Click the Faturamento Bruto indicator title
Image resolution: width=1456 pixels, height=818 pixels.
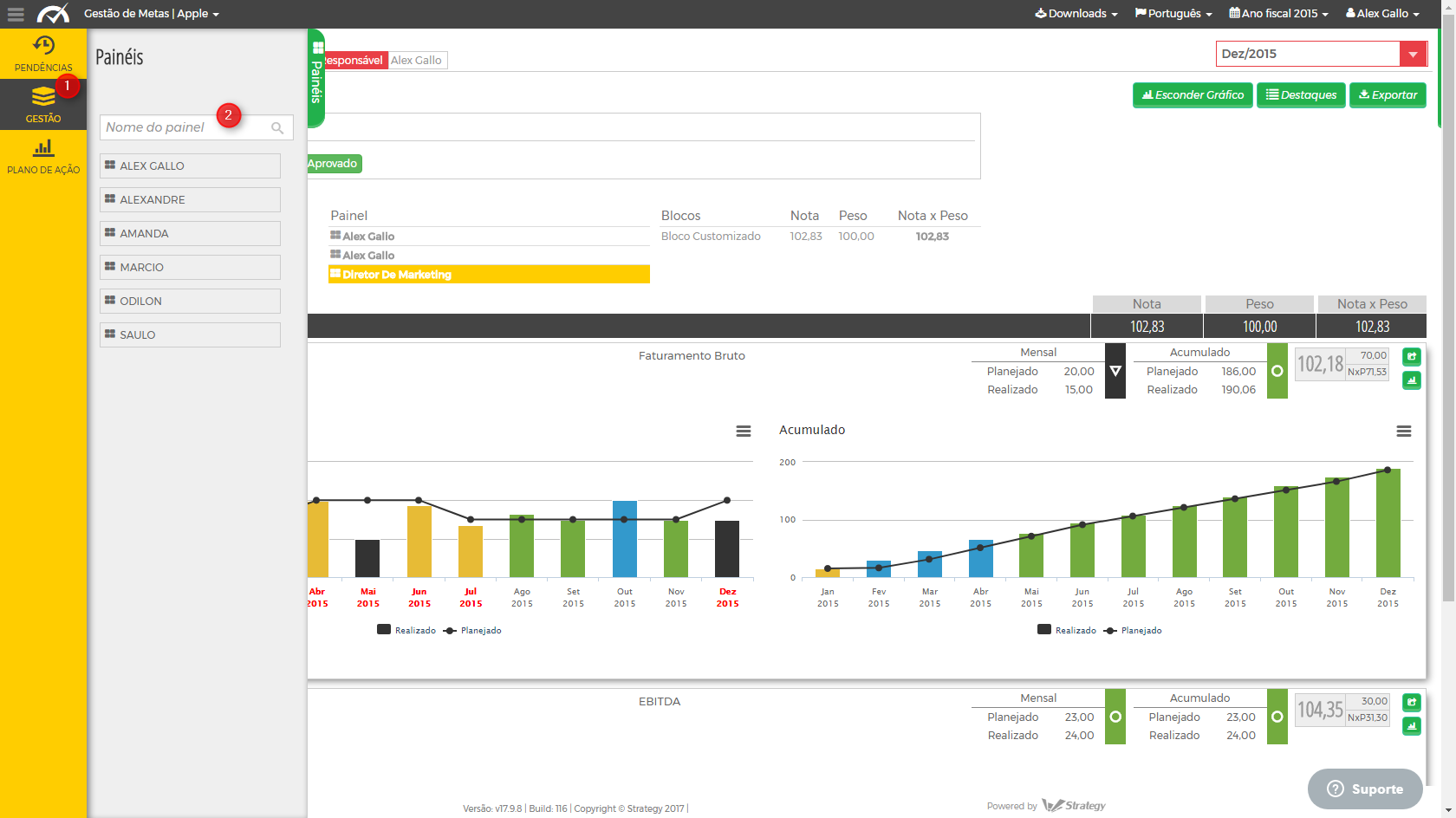click(x=692, y=356)
